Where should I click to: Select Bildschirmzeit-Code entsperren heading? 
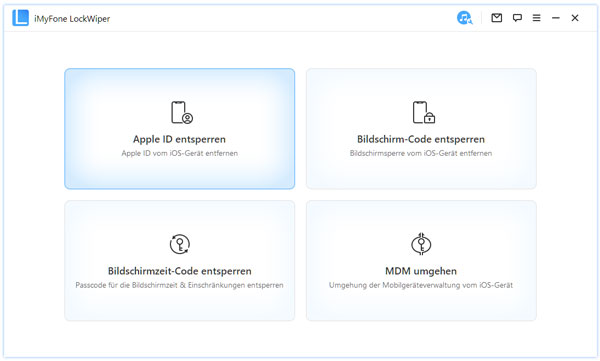(179, 271)
